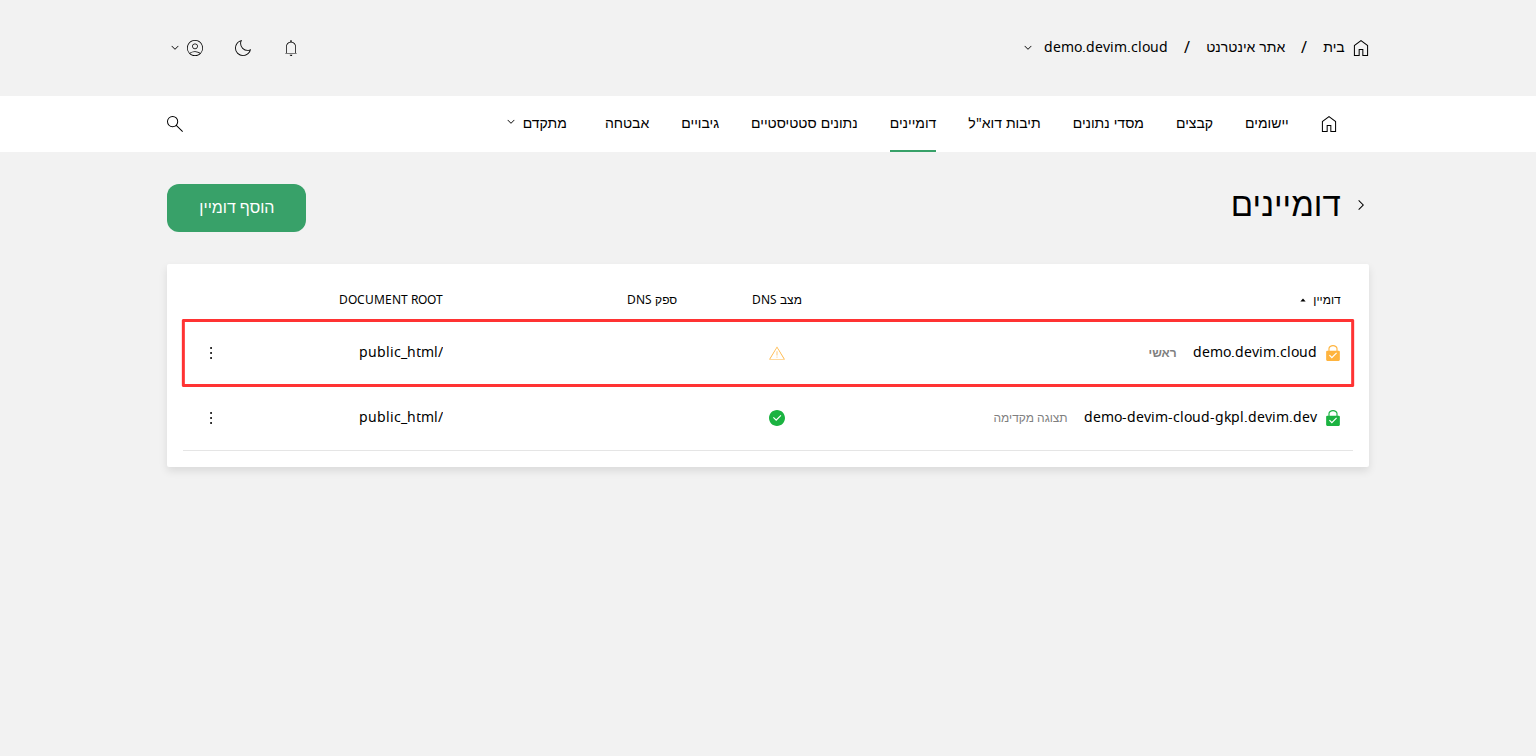
Task: Click /public_html in demo.devim.cloud row
Action: [401, 352]
